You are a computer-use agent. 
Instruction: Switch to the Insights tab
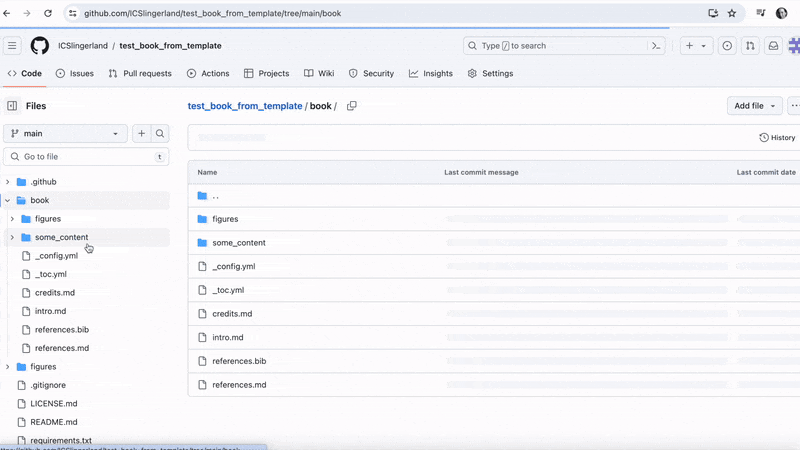coord(430,73)
